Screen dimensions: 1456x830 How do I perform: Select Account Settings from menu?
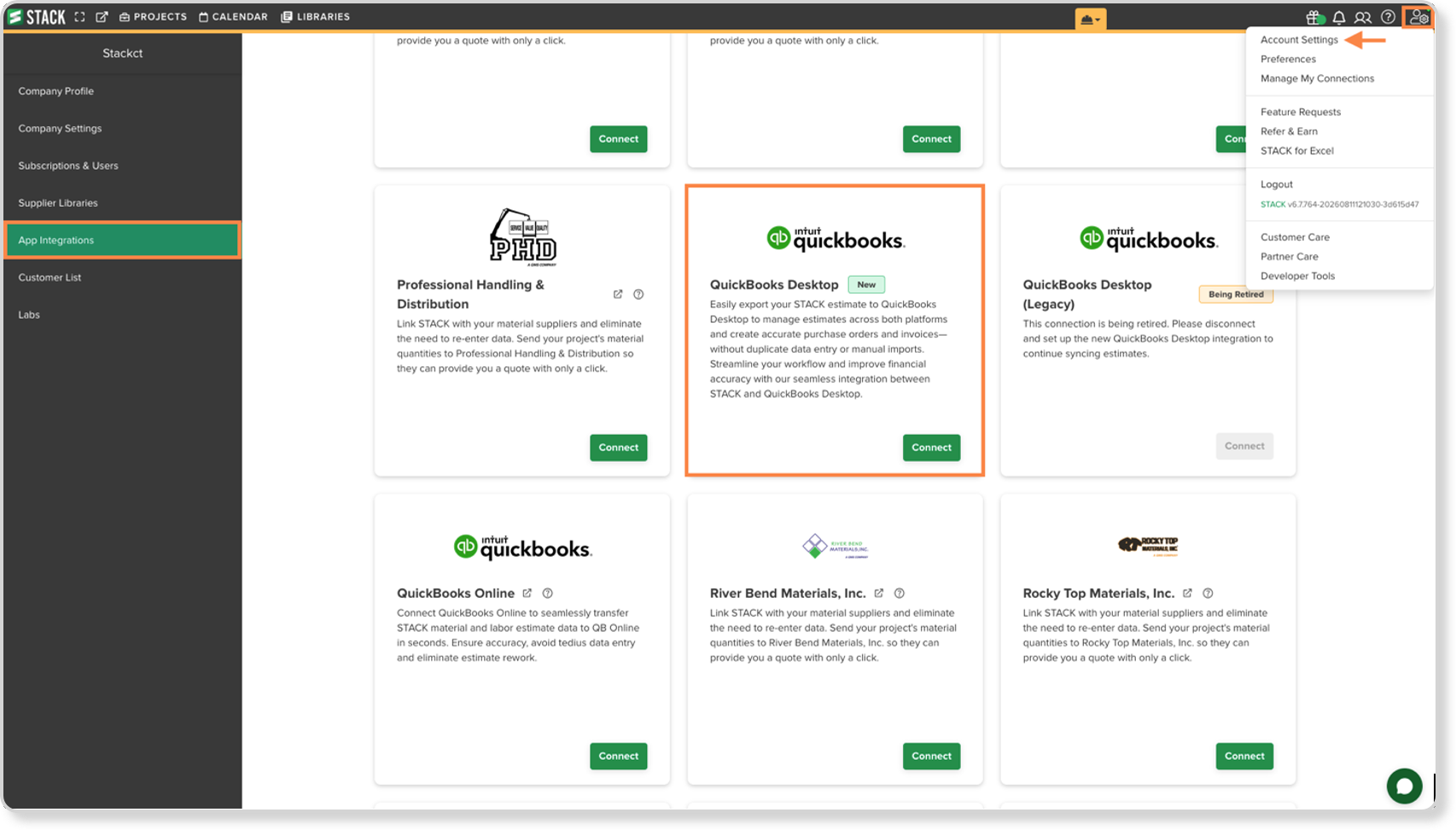point(1299,40)
